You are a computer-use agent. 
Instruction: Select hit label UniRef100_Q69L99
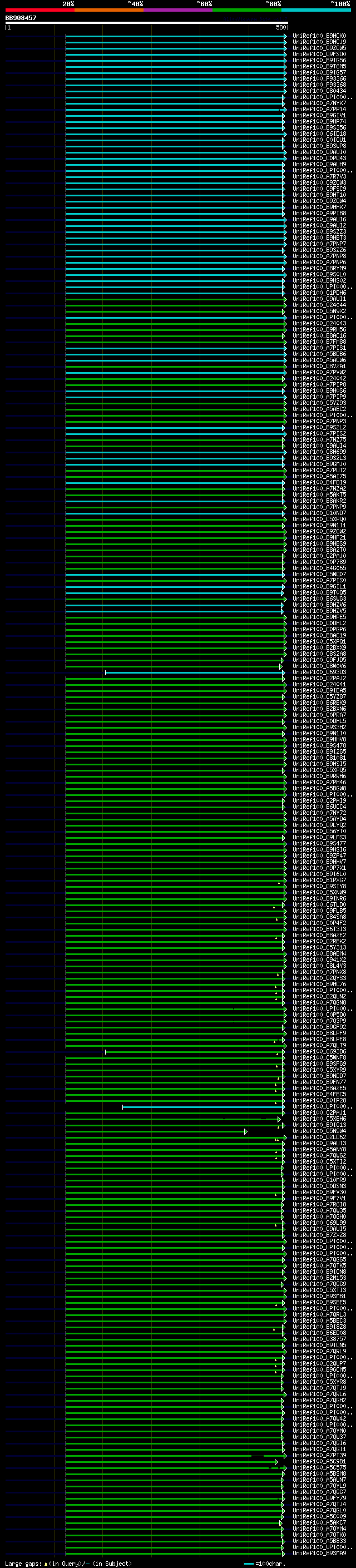[319, 1223]
